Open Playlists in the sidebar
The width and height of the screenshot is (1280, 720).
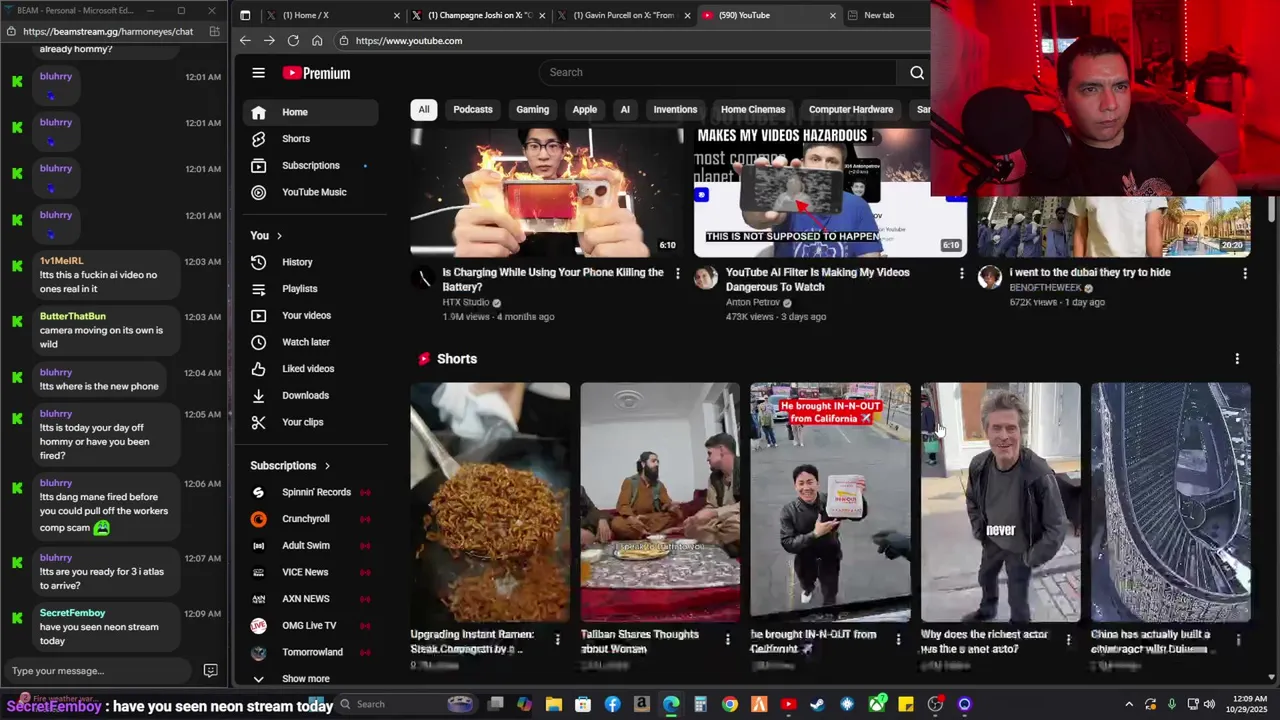pos(310,289)
